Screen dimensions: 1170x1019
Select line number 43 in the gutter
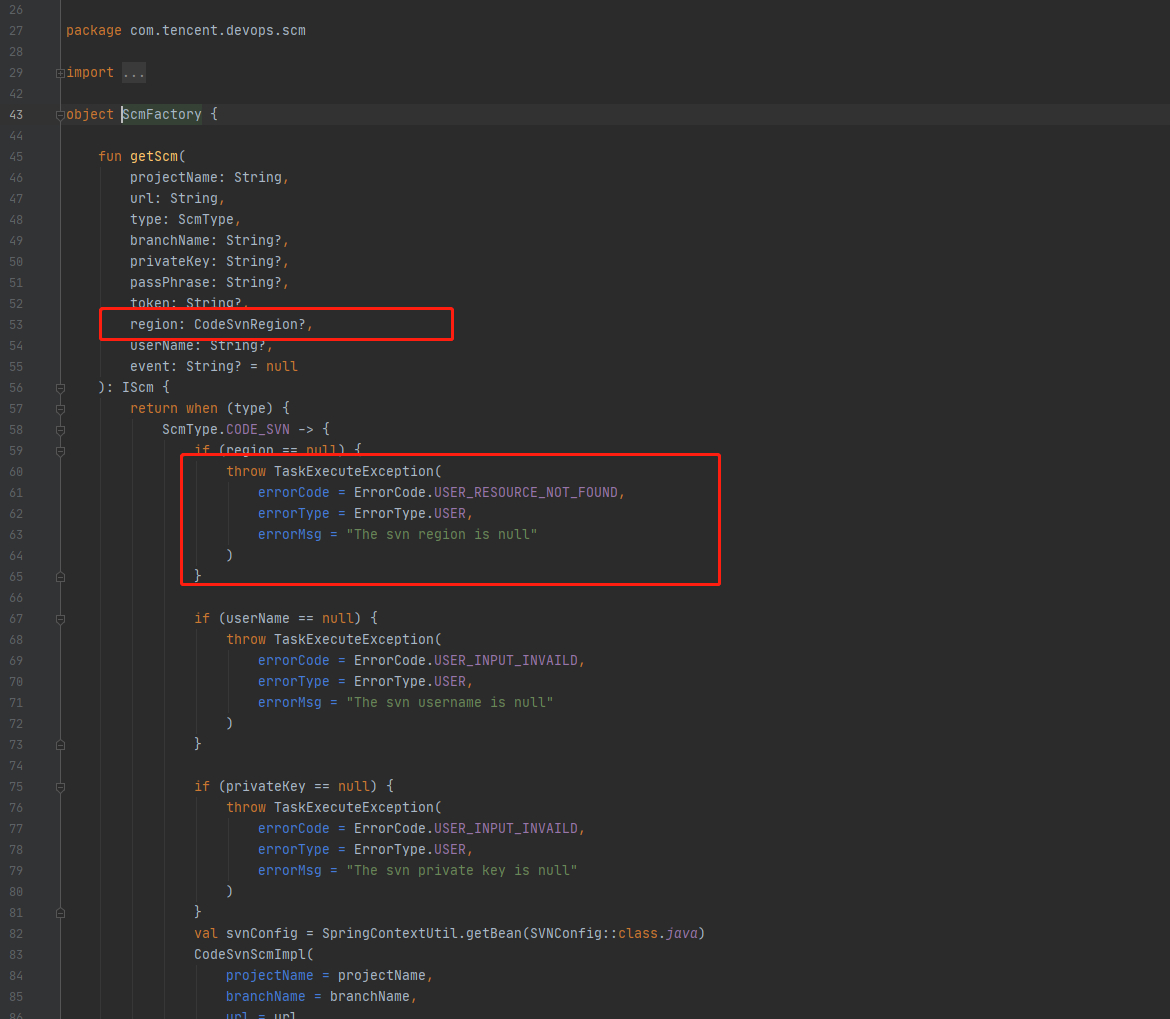pyautogui.click(x=15, y=114)
